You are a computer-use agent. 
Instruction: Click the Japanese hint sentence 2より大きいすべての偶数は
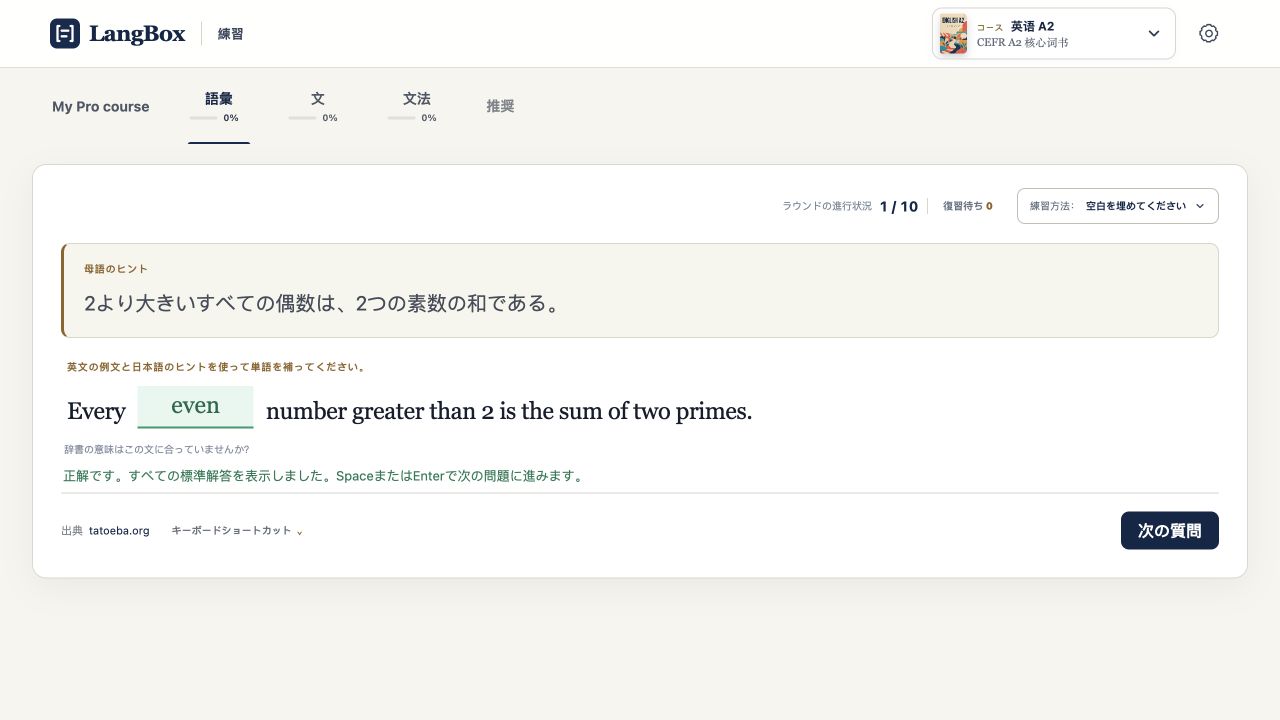(322, 302)
